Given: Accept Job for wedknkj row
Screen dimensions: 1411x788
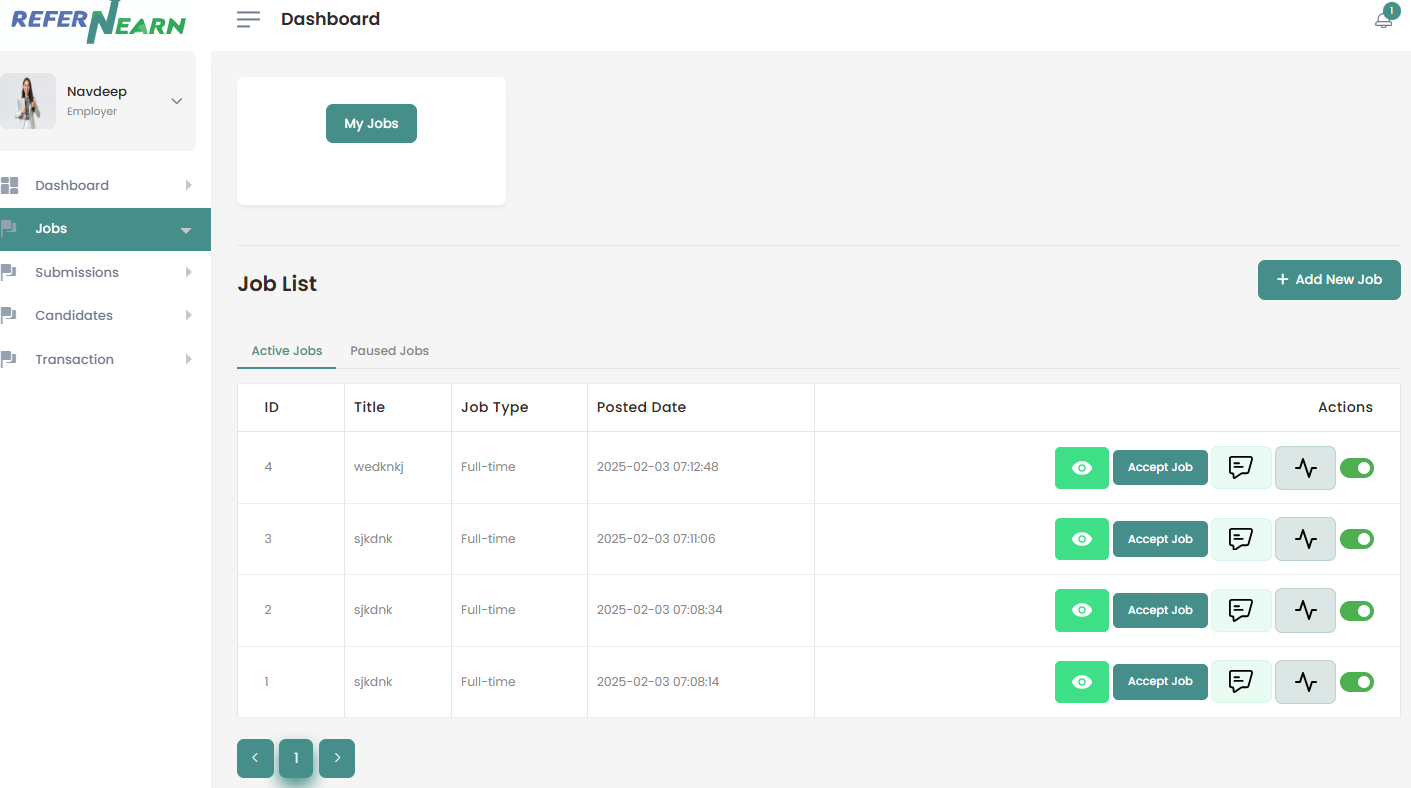Looking at the screenshot, I should 1160,467.
